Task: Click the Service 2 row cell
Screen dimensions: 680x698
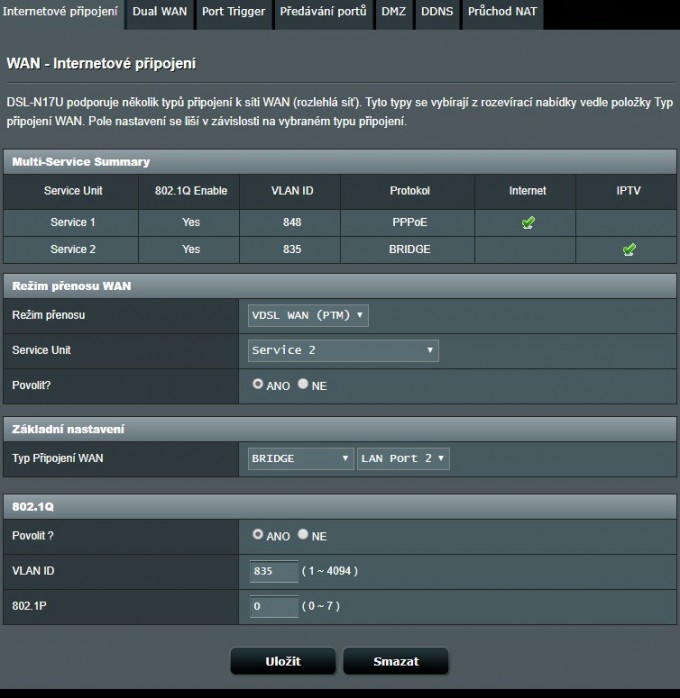Action: [73, 249]
